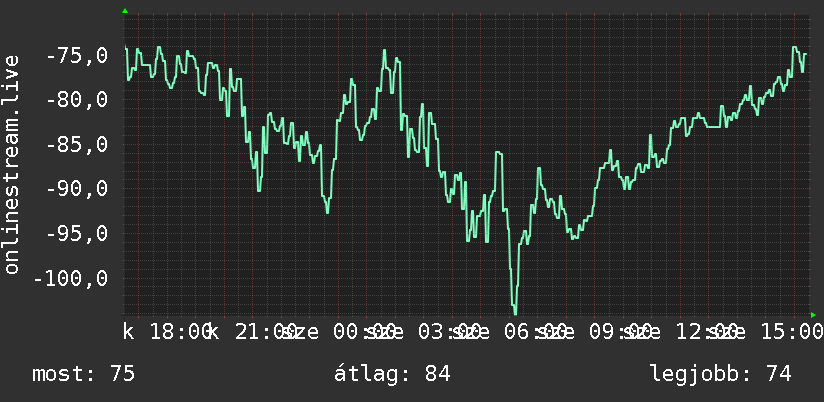Select the 'átlag: 84' average value
The image size is (824, 402).
point(392,374)
